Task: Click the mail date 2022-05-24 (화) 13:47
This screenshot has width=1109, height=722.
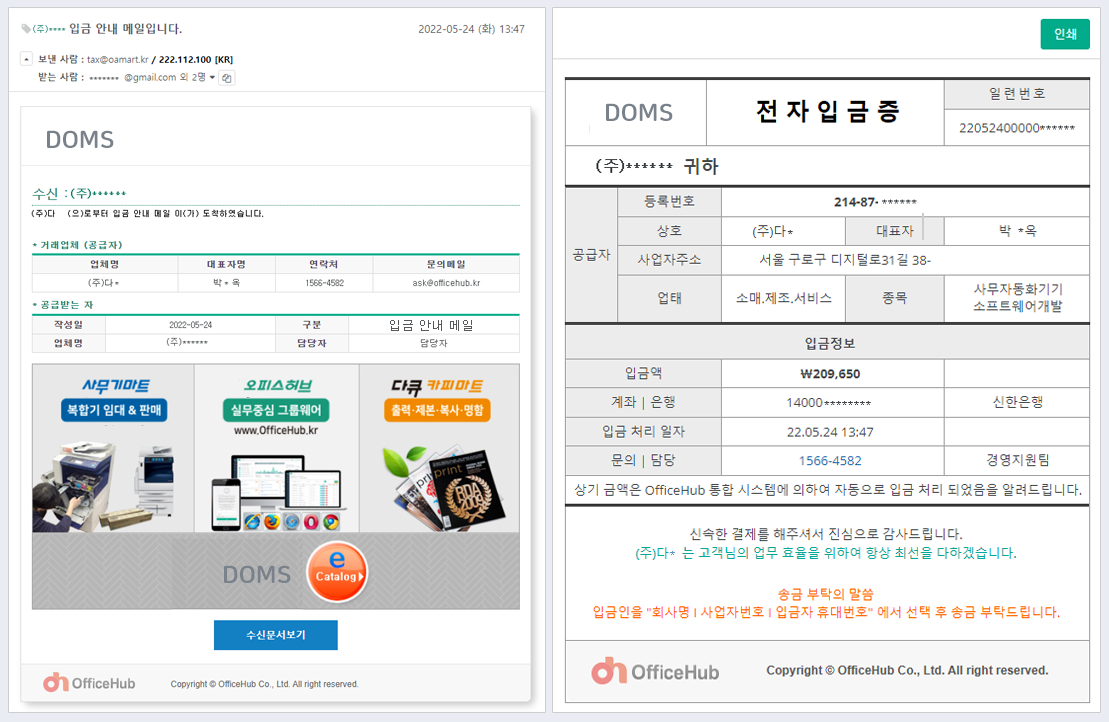Action: coord(471,29)
